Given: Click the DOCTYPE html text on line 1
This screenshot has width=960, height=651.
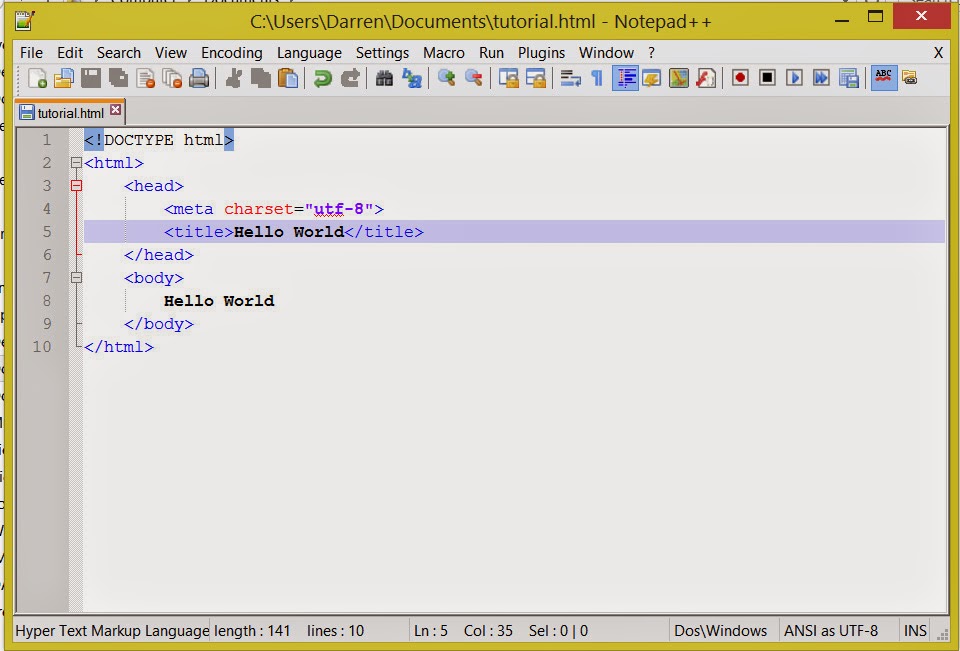Looking at the screenshot, I should click(164, 140).
